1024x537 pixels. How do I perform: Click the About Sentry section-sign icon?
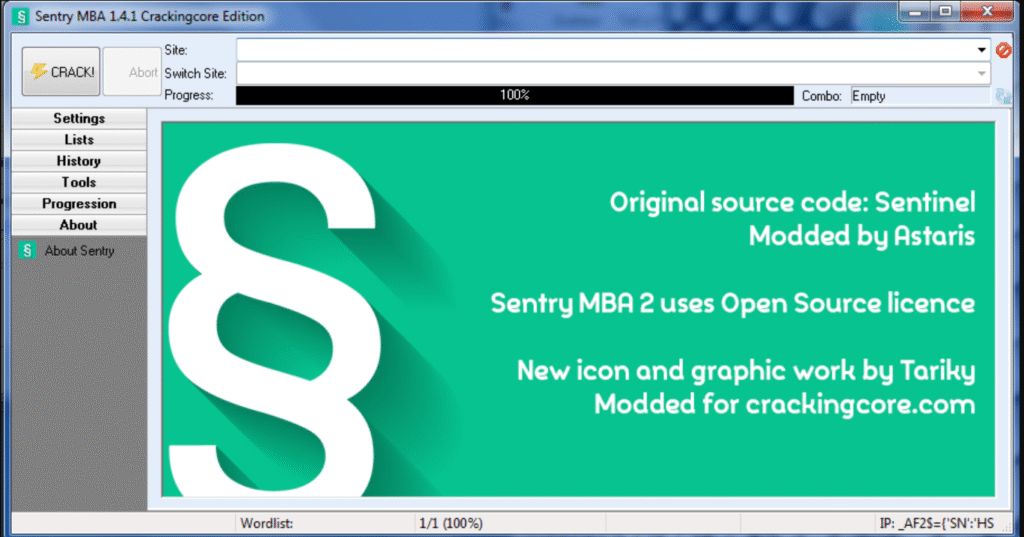coord(27,250)
